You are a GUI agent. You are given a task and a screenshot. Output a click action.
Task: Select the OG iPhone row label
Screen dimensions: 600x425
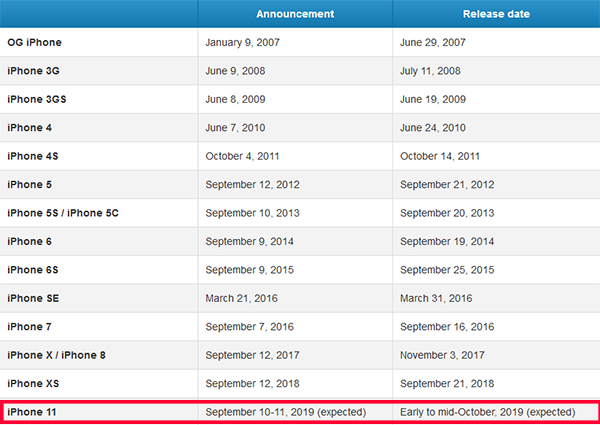tap(36, 43)
